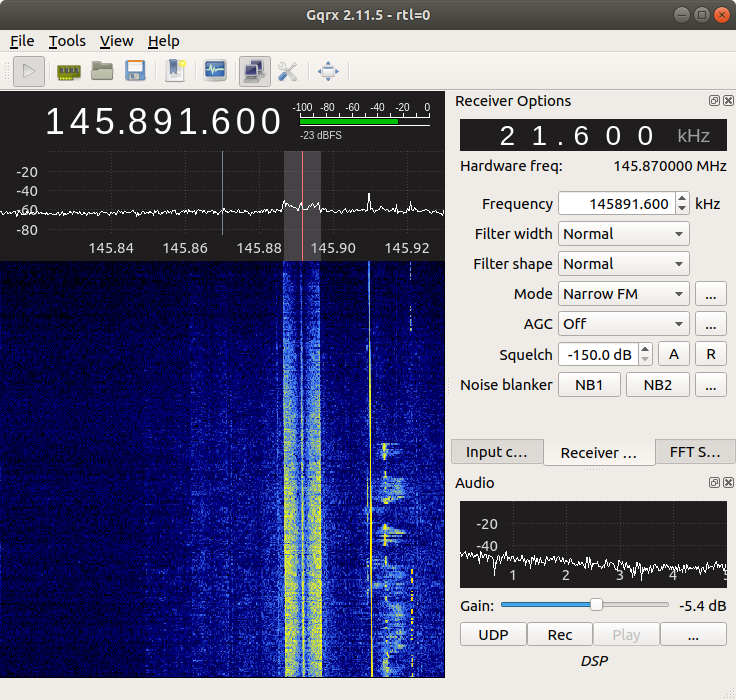Click the squelch reset button R
This screenshot has height=700, width=736.
711,354
